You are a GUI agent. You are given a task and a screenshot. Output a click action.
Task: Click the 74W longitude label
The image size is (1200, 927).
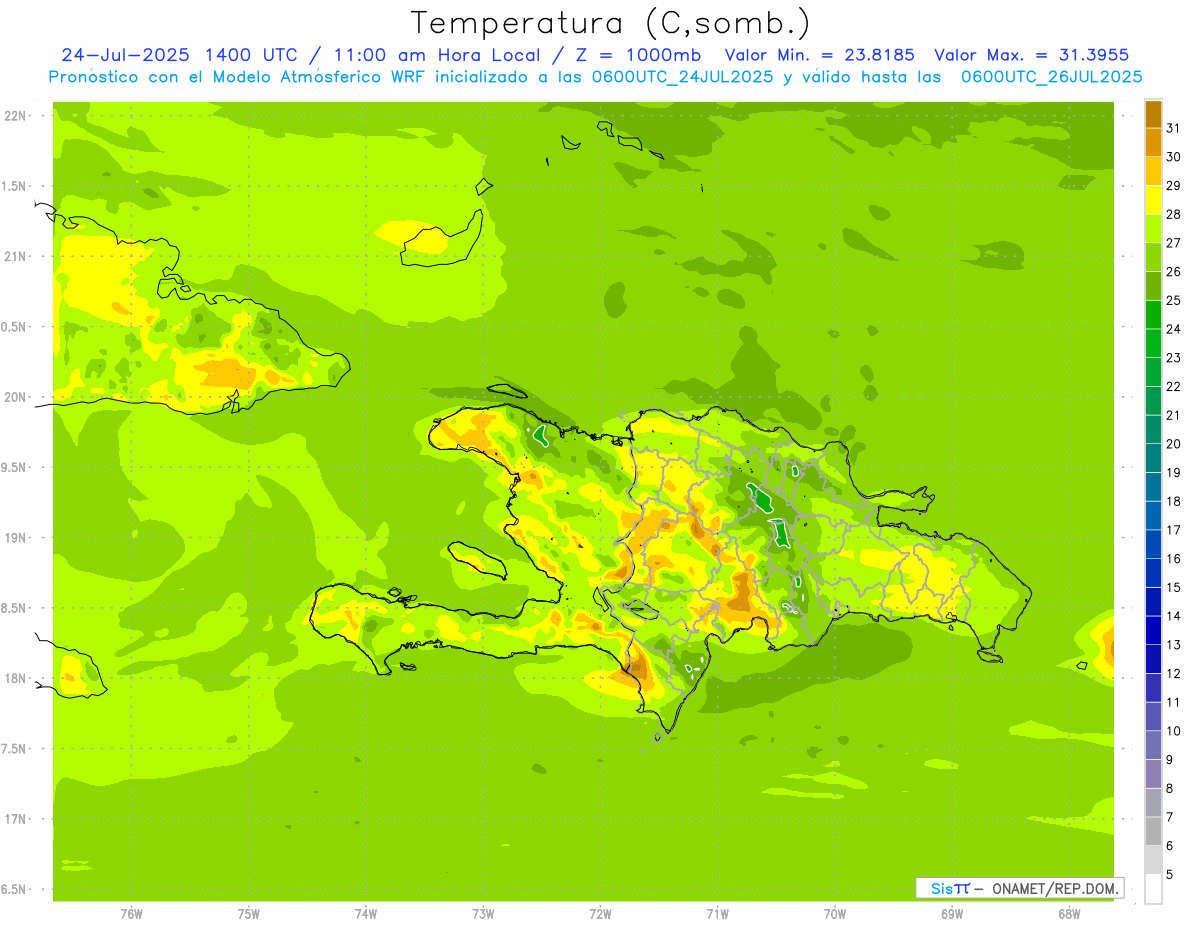(366, 914)
